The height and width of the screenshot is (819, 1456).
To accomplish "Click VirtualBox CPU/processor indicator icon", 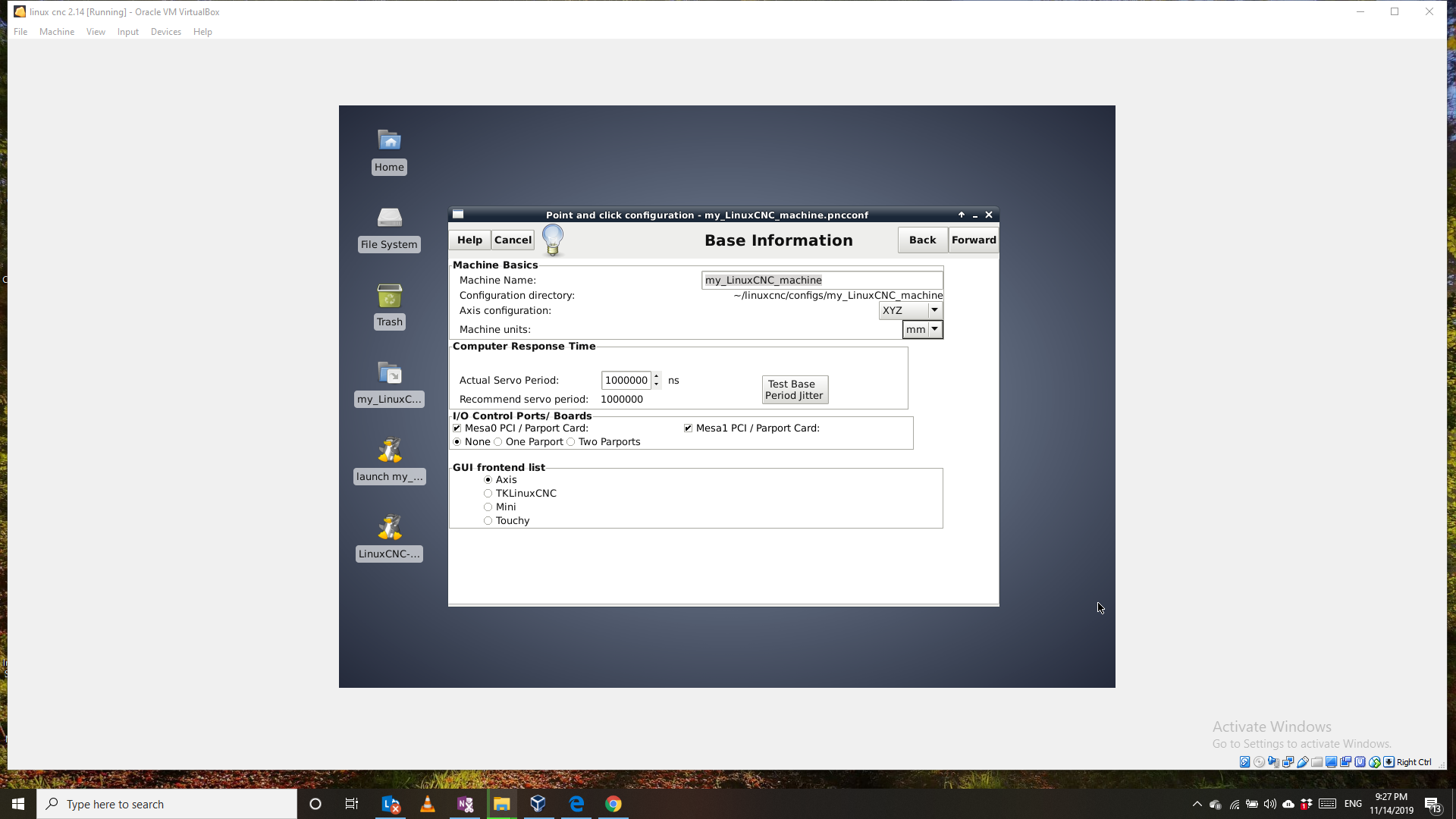I will [x=1360, y=762].
